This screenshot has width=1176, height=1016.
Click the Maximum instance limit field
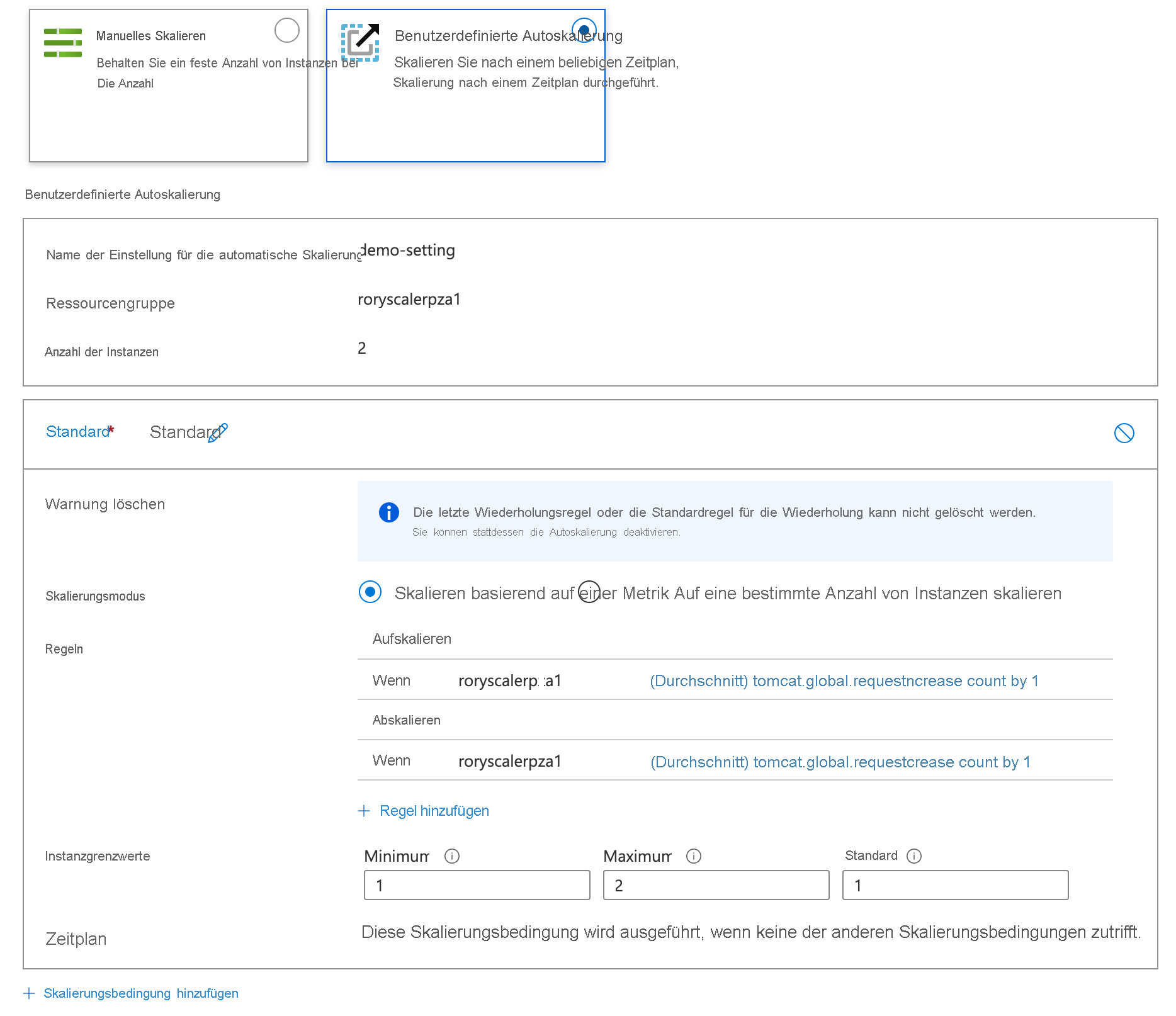tap(716, 885)
